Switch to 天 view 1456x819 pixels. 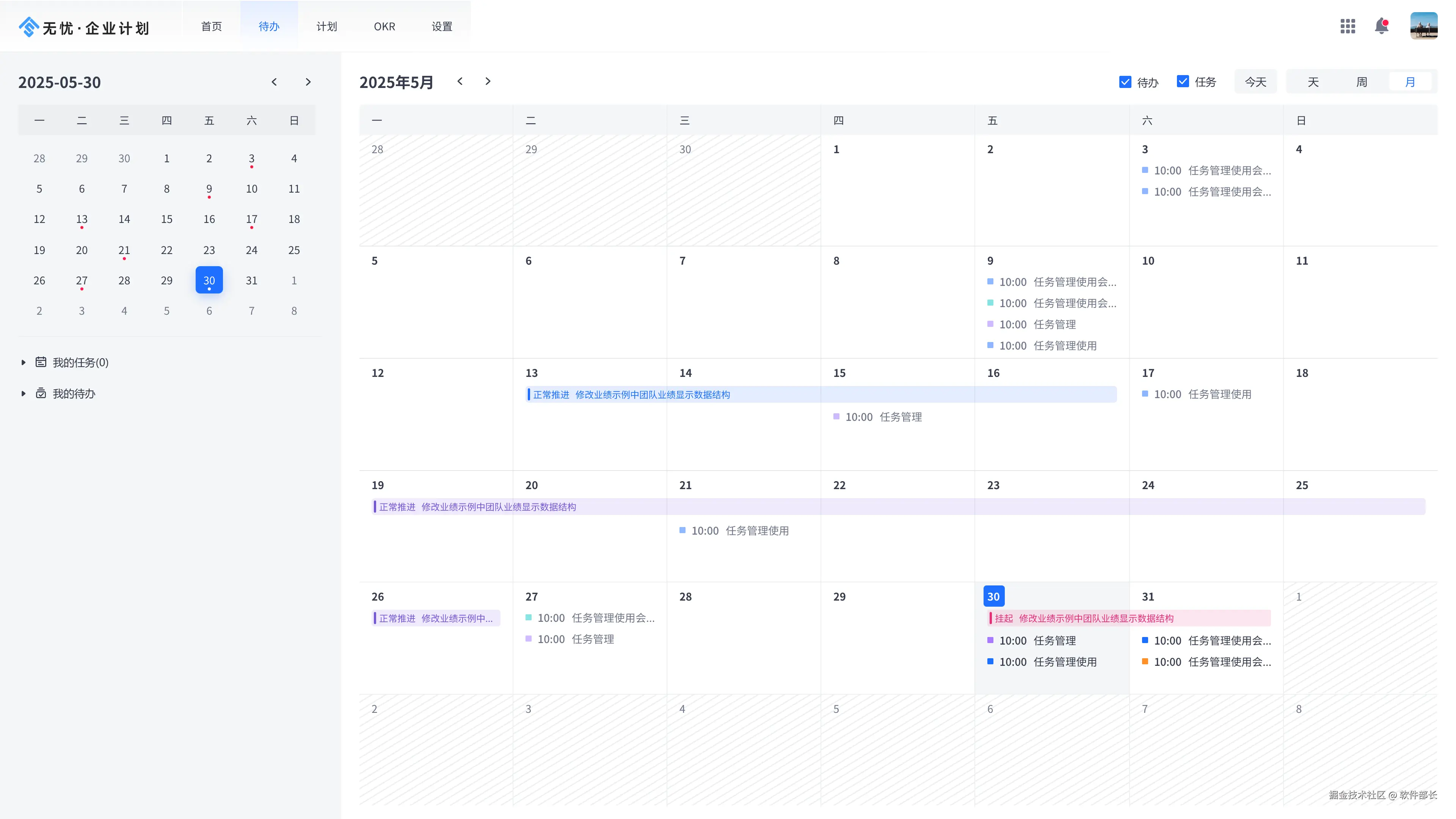point(1313,82)
